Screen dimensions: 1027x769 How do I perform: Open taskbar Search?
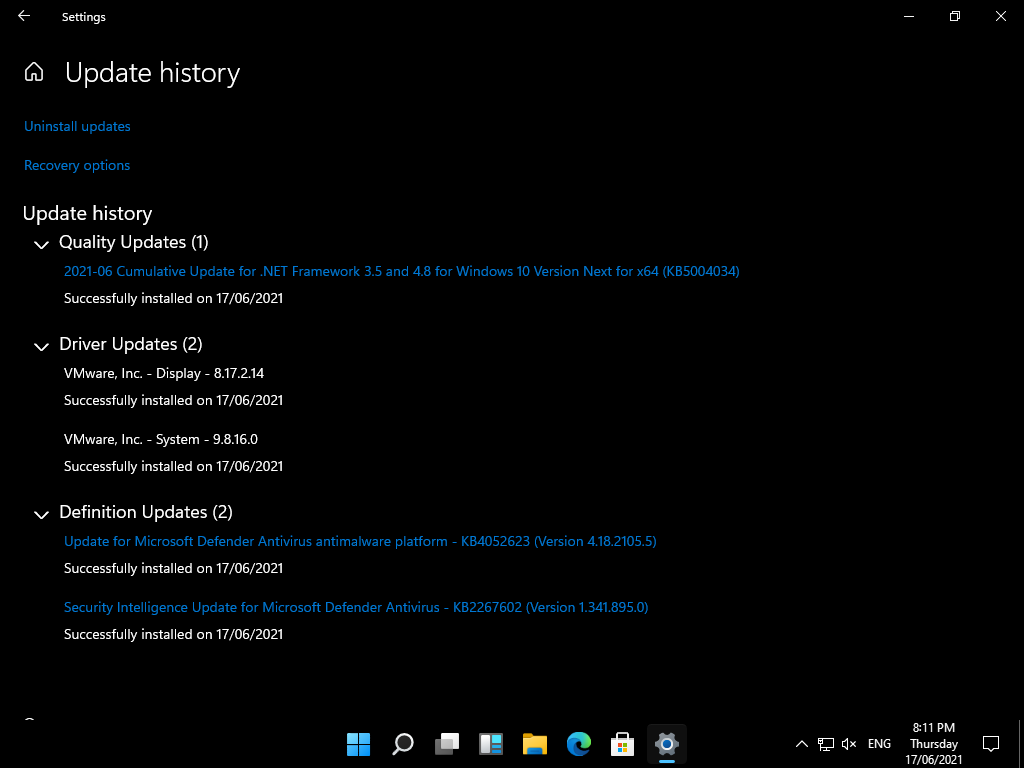[x=403, y=745]
